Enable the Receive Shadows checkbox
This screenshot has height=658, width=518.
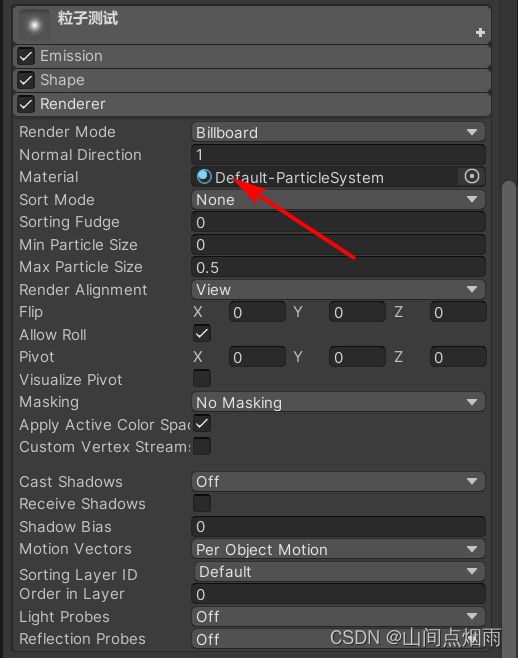point(202,503)
